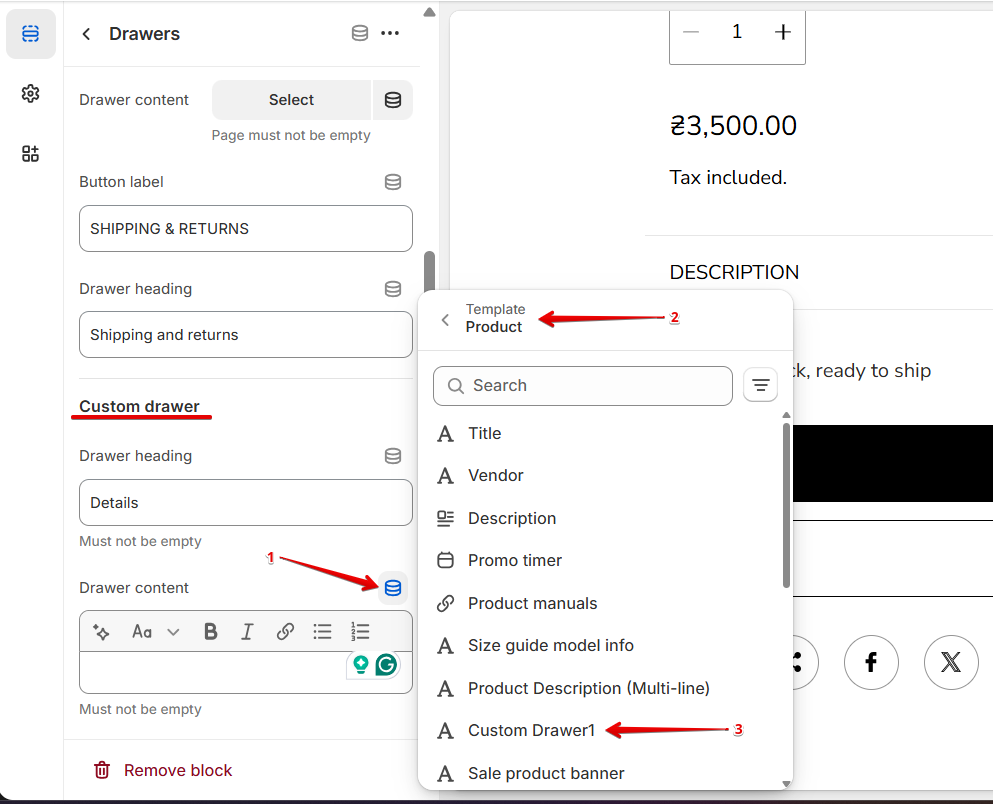This screenshot has height=804, width=993.
Task: Click the metafield list scroll down arrow
Action: 786,784
